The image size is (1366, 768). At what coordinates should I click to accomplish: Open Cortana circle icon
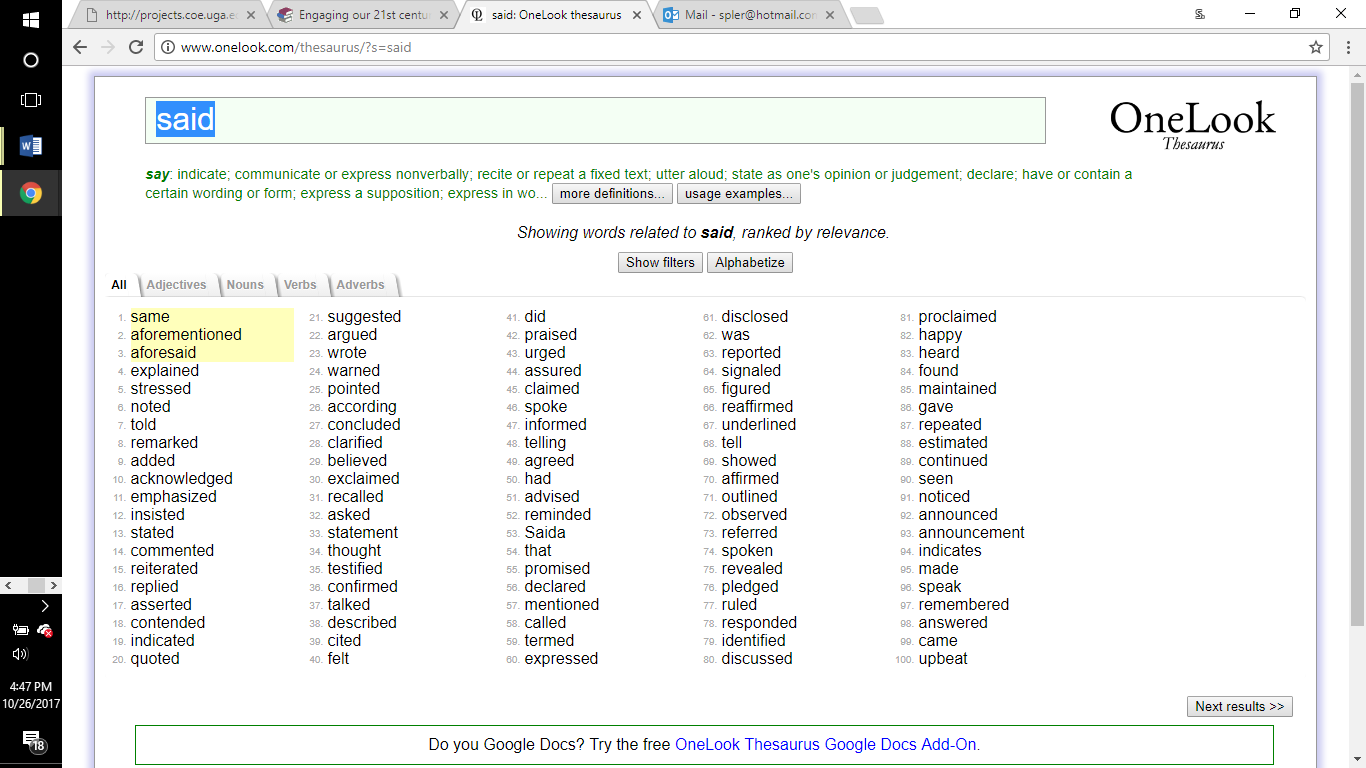30,60
